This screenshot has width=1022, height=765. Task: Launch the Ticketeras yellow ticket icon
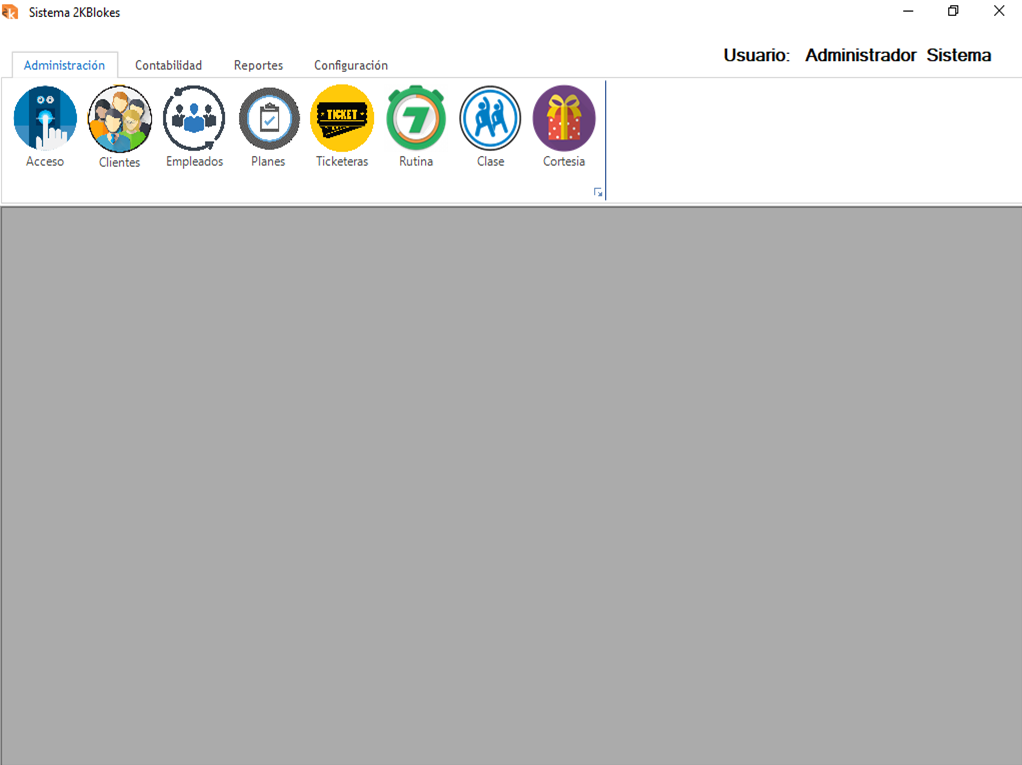[342, 119]
